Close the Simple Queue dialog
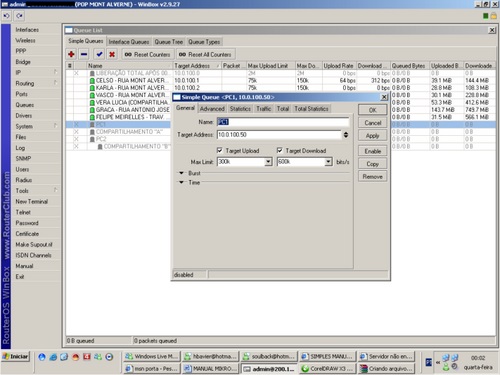This screenshot has height=375, width=500. (x=384, y=97)
